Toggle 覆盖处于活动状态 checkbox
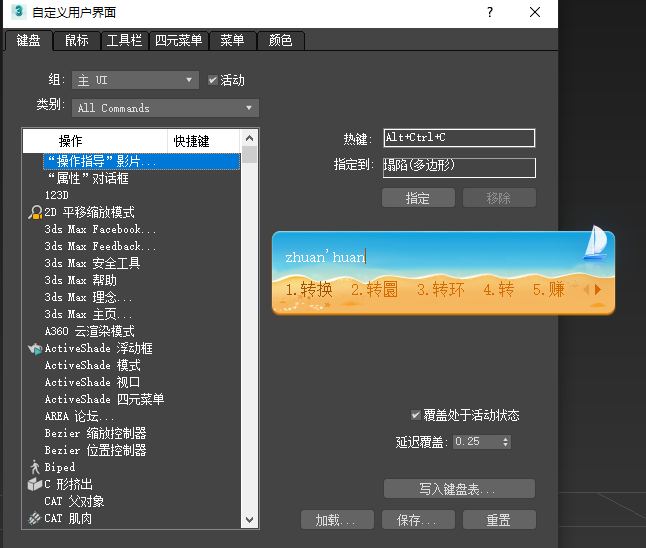The width and height of the screenshot is (646, 548). [x=416, y=415]
